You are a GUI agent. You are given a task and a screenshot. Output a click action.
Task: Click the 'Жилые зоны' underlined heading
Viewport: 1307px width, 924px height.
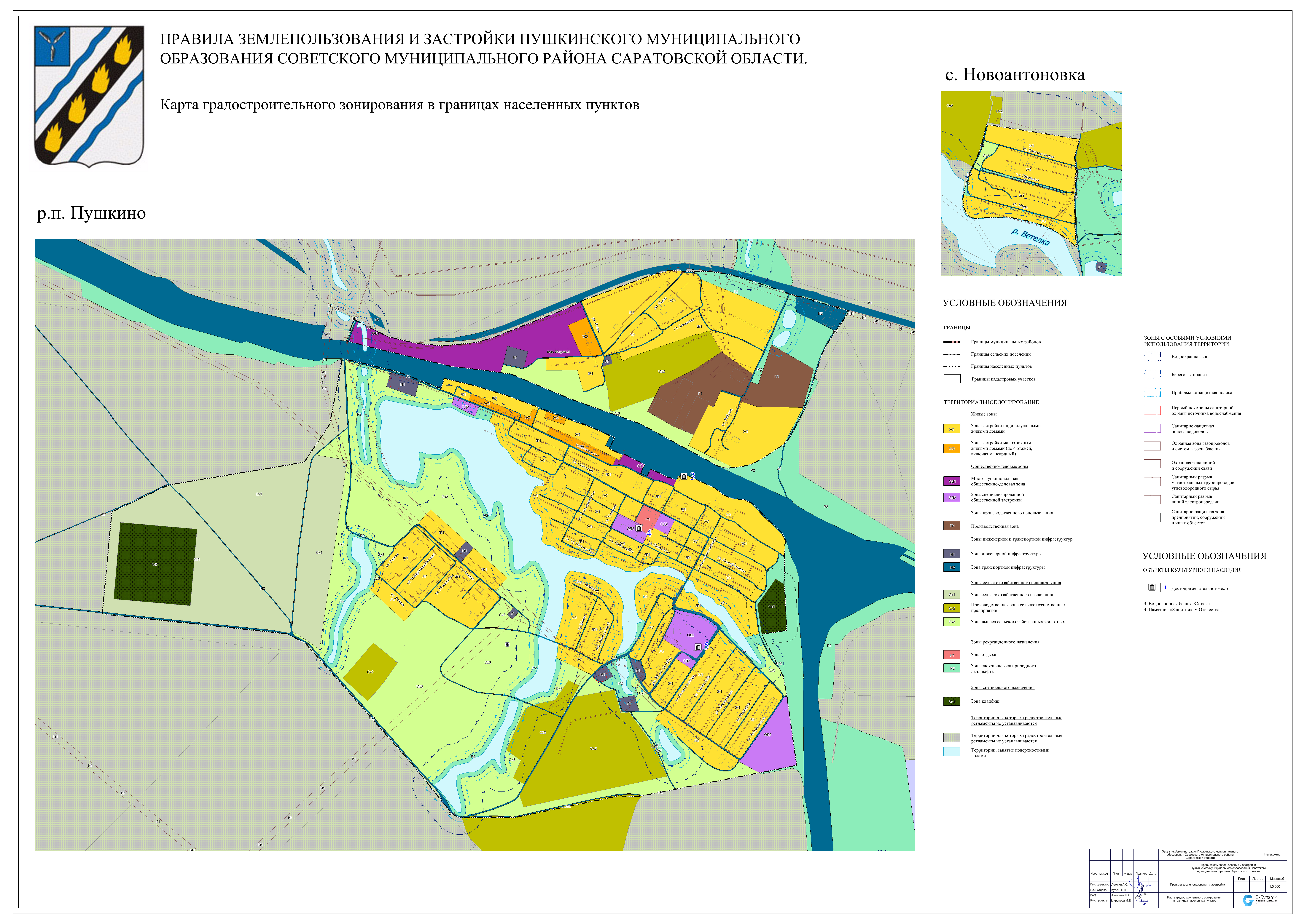click(x=984, y=414)
